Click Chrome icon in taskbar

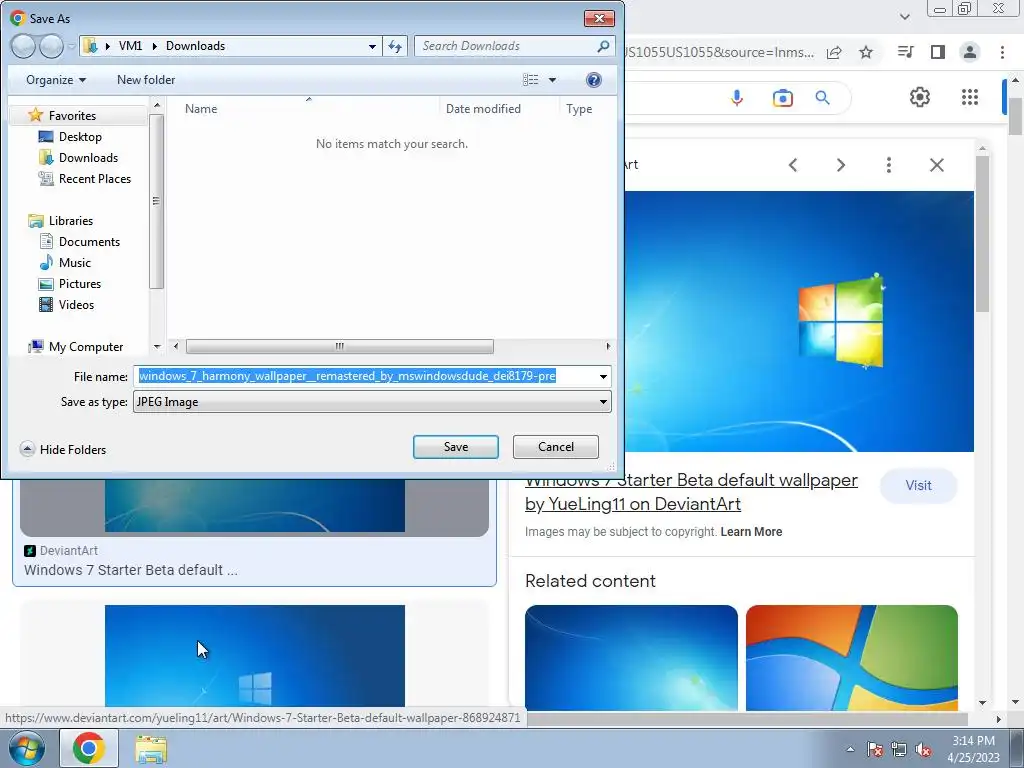[x=89, y=748]
